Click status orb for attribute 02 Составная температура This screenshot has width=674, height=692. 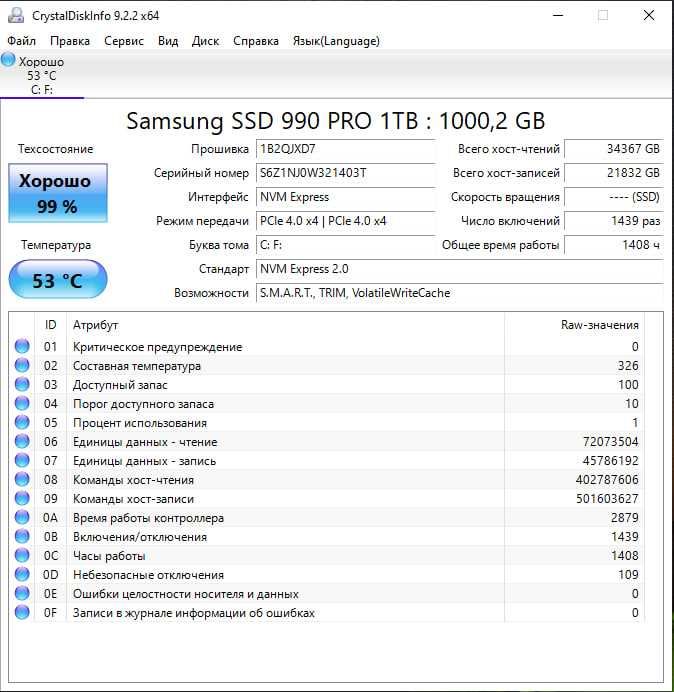[22, 365]
